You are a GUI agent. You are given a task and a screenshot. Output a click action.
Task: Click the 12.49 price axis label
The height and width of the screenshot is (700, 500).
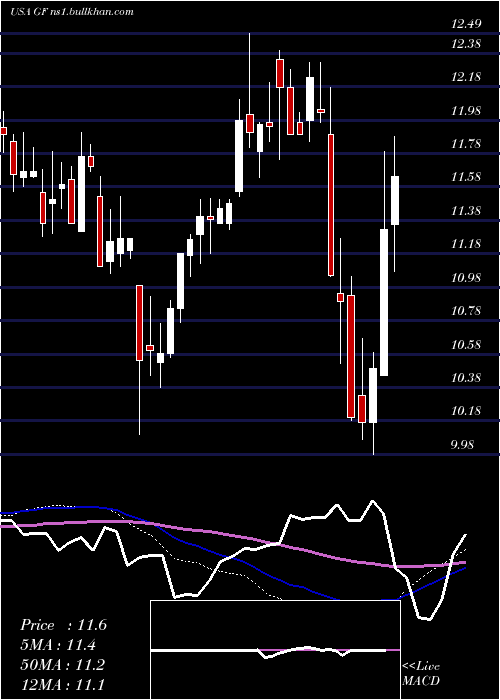click(466, 24)
